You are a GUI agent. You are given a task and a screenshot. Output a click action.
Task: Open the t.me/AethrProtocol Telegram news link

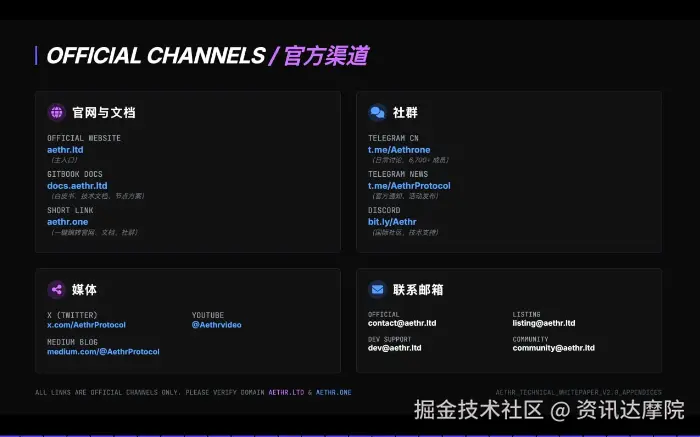click(x=409, y=186)
